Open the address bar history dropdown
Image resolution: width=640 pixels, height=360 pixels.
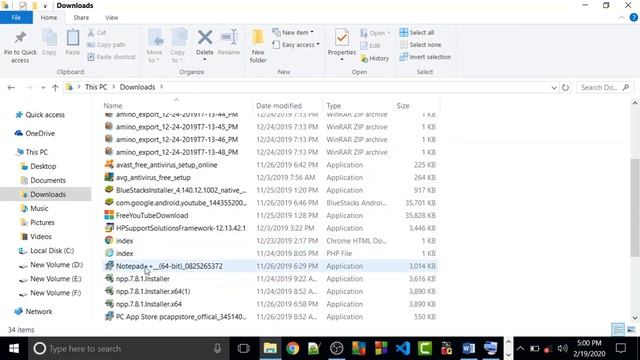click(x=553, y=87)
